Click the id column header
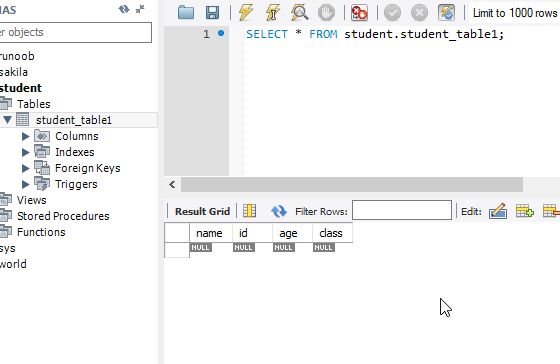This screenshot has height=364, width=560. 252,233
